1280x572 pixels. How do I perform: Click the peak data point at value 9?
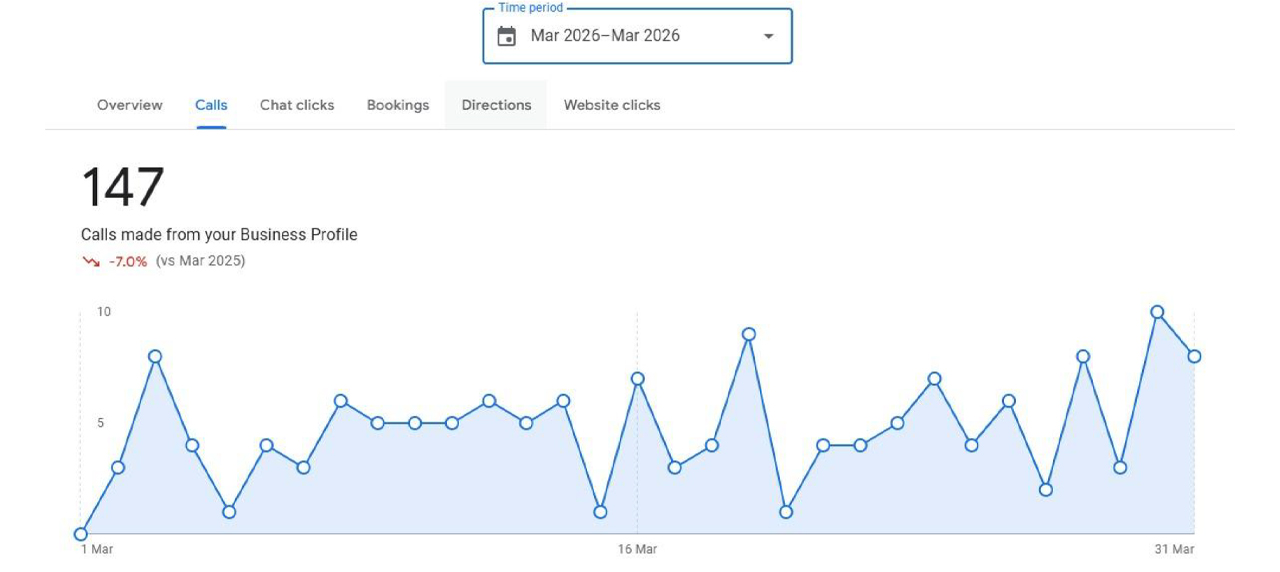point(749,334)
